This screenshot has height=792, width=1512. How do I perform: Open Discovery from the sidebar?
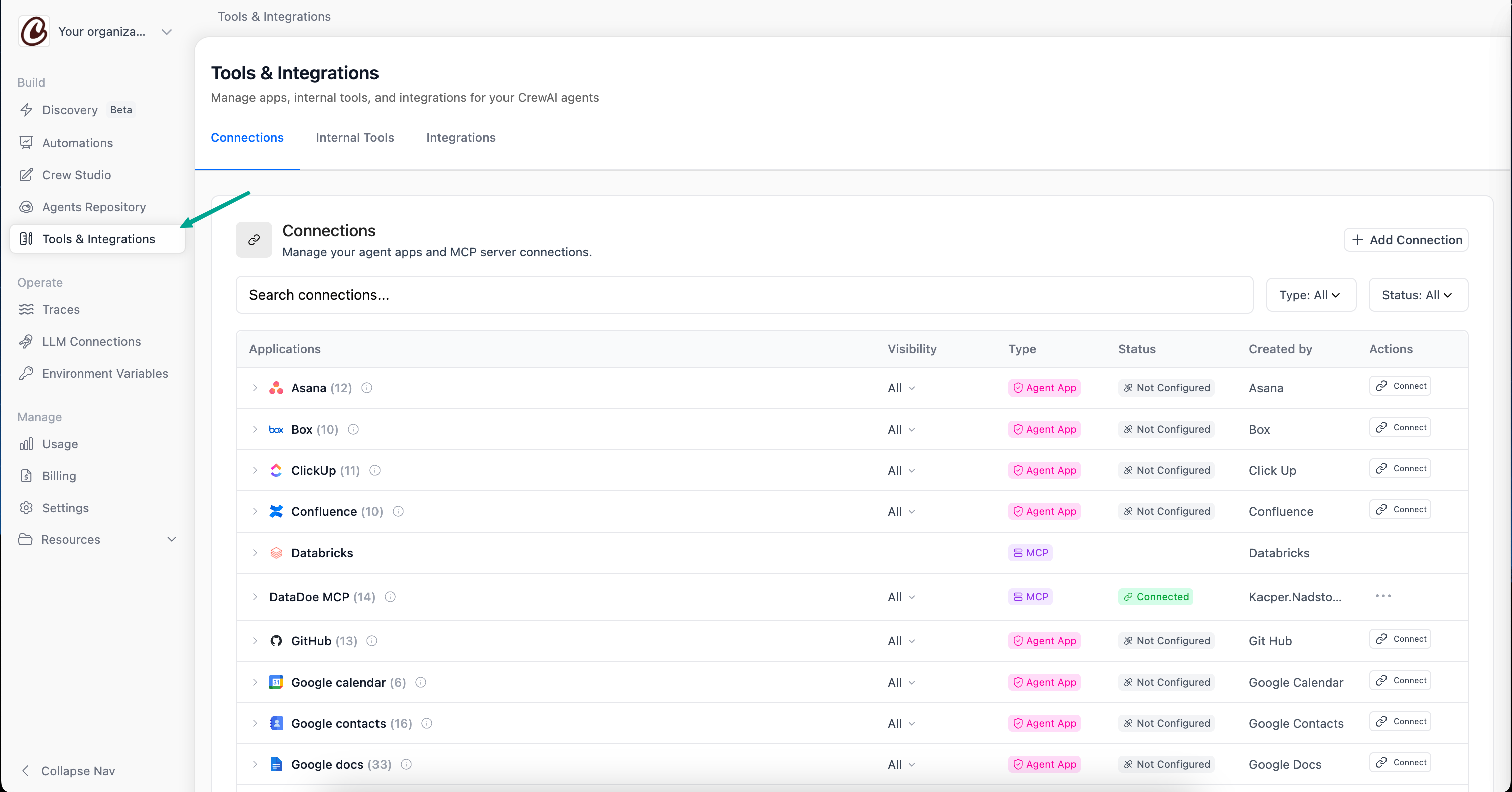[x=70, y=110]
